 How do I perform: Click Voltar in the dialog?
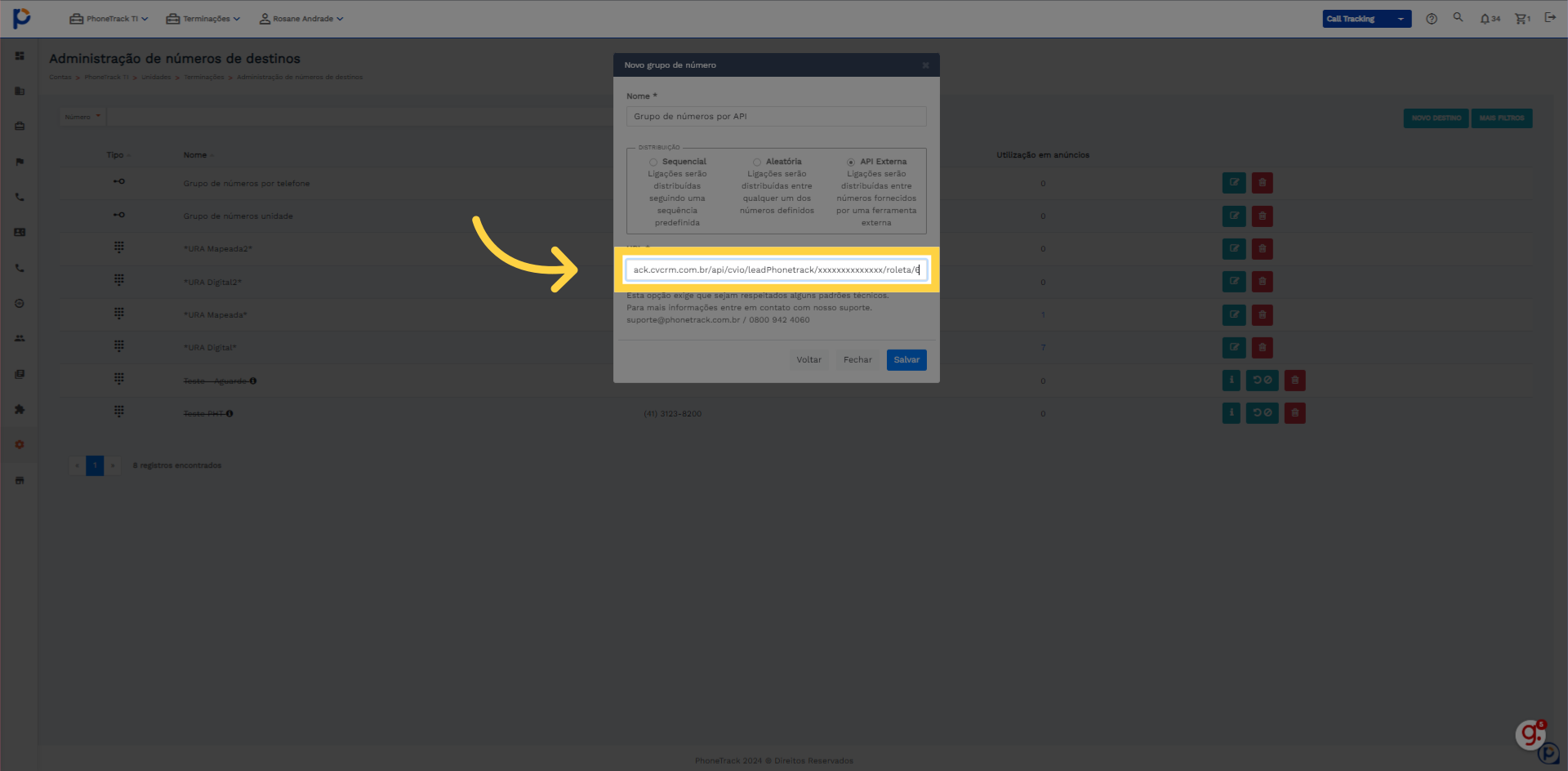[809, 360]
